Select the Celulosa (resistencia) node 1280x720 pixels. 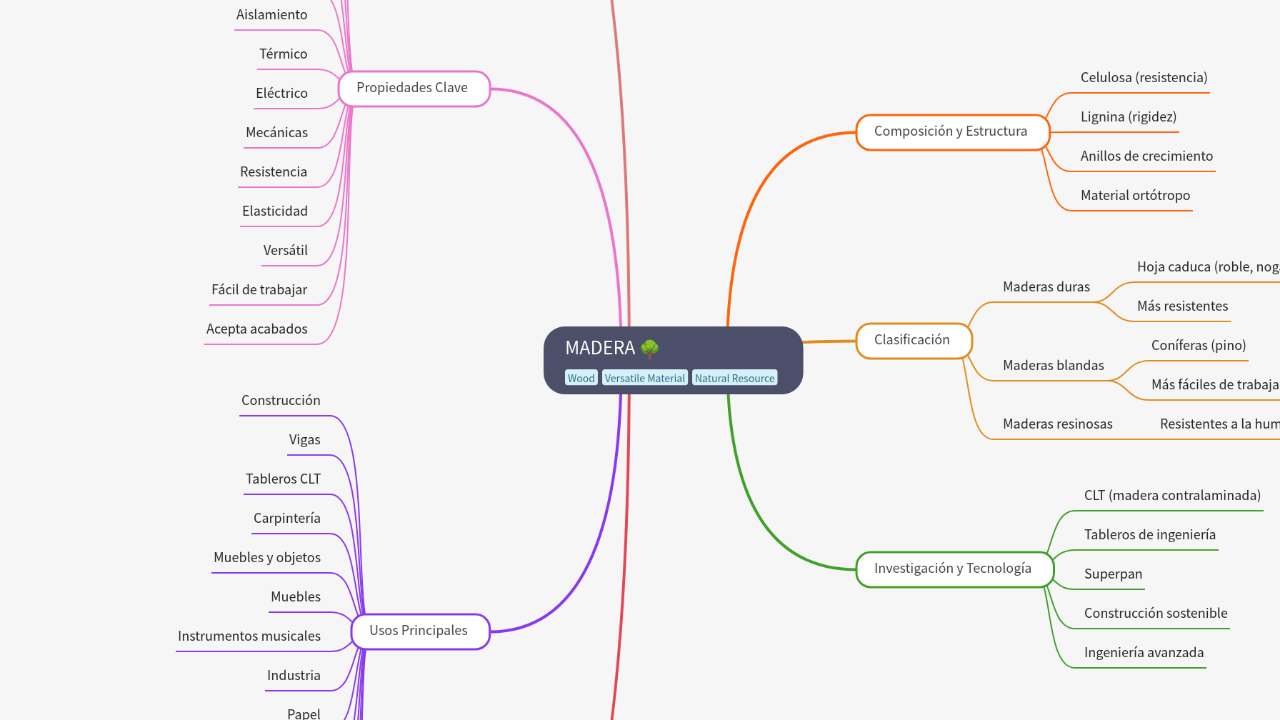click(1143, 77)
